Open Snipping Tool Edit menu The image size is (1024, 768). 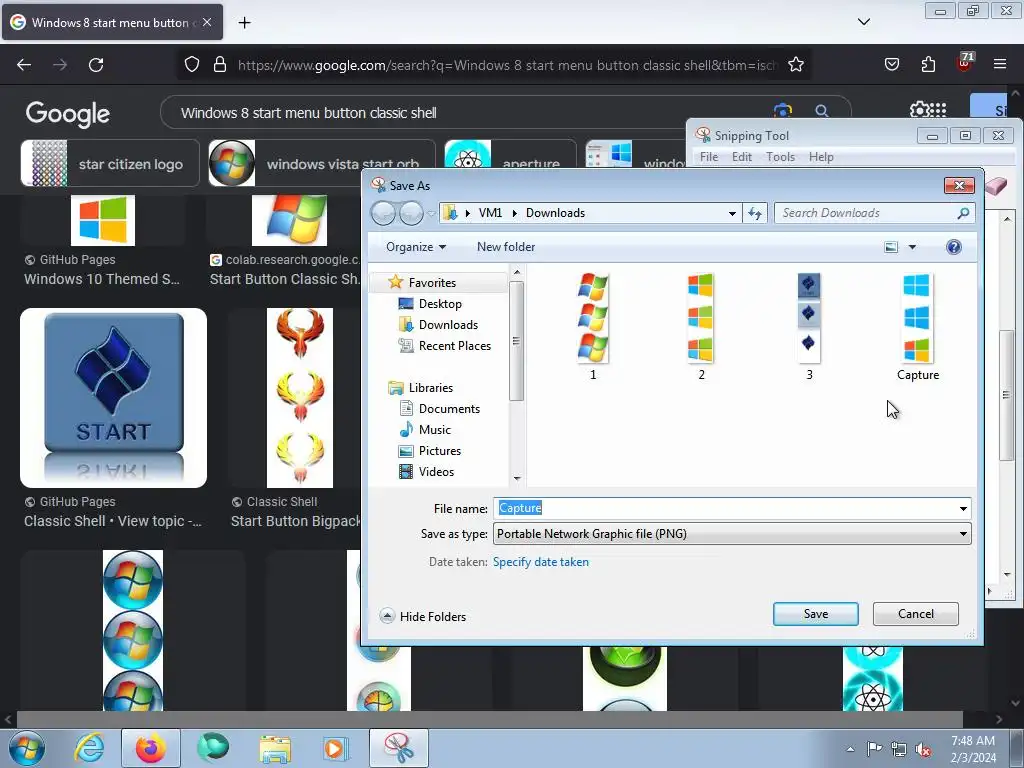(741, 157)
